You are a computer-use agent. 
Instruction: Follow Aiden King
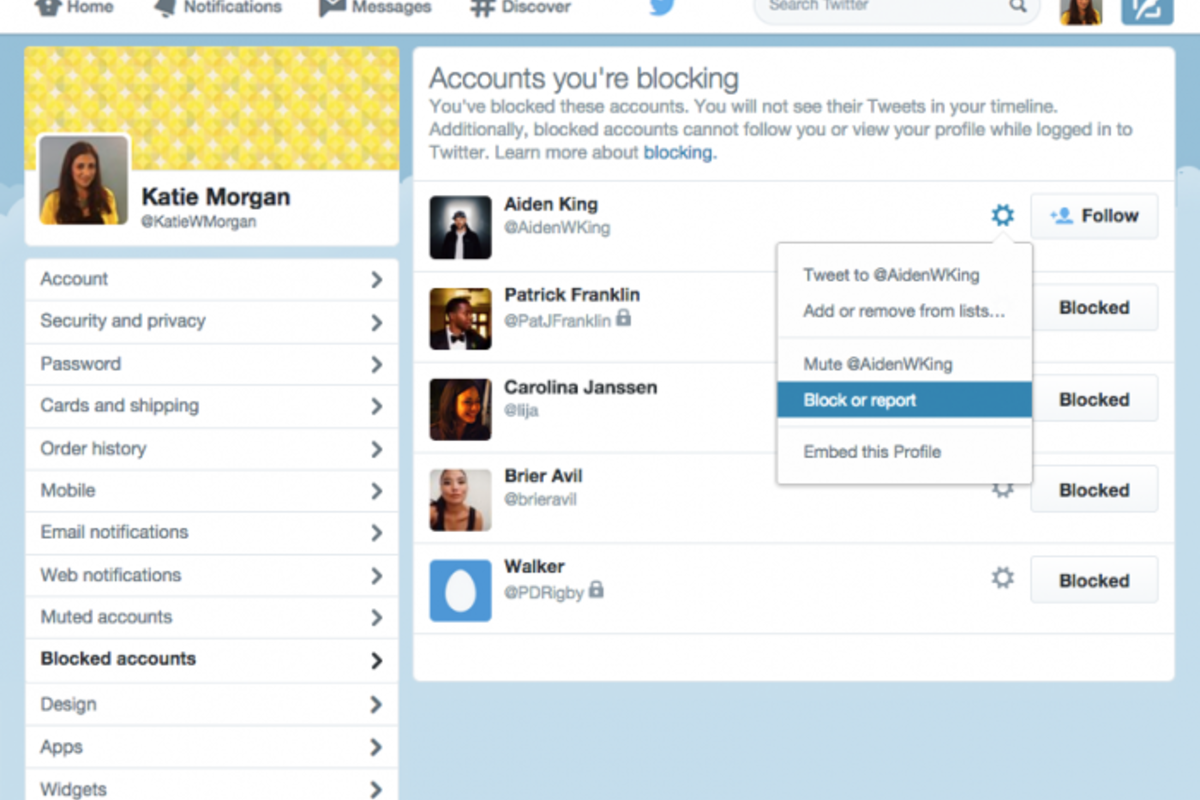(1094, 215)
